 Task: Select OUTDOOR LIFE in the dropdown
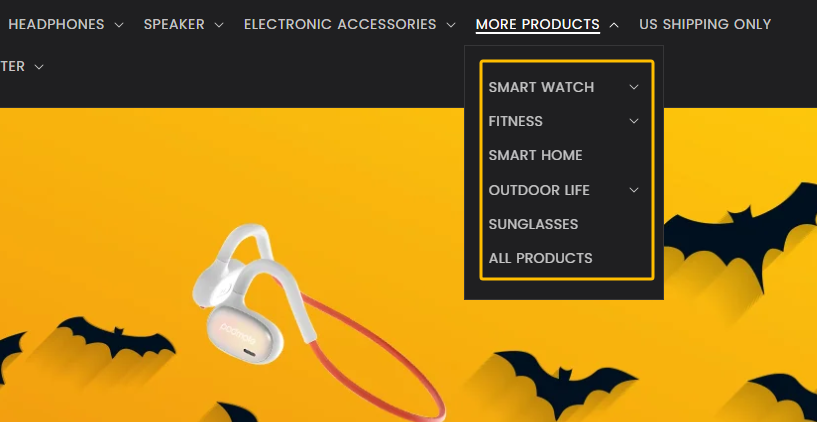tap(539, 190)
